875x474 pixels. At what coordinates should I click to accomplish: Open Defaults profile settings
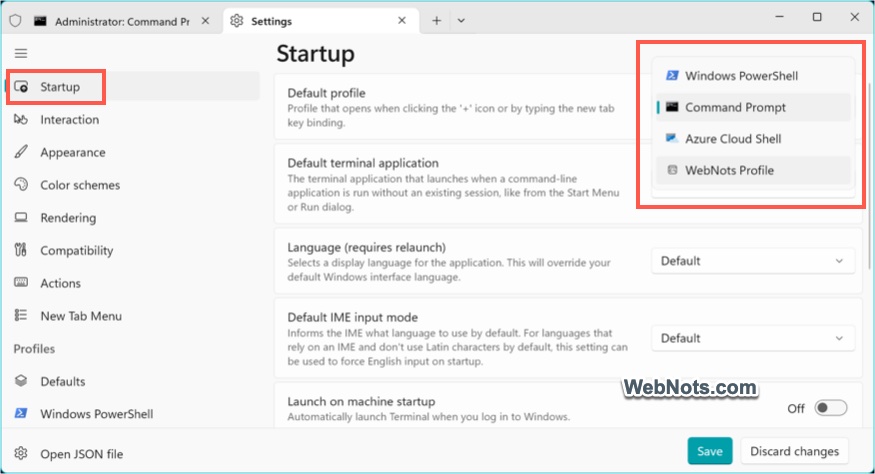[x=133, y=381]
